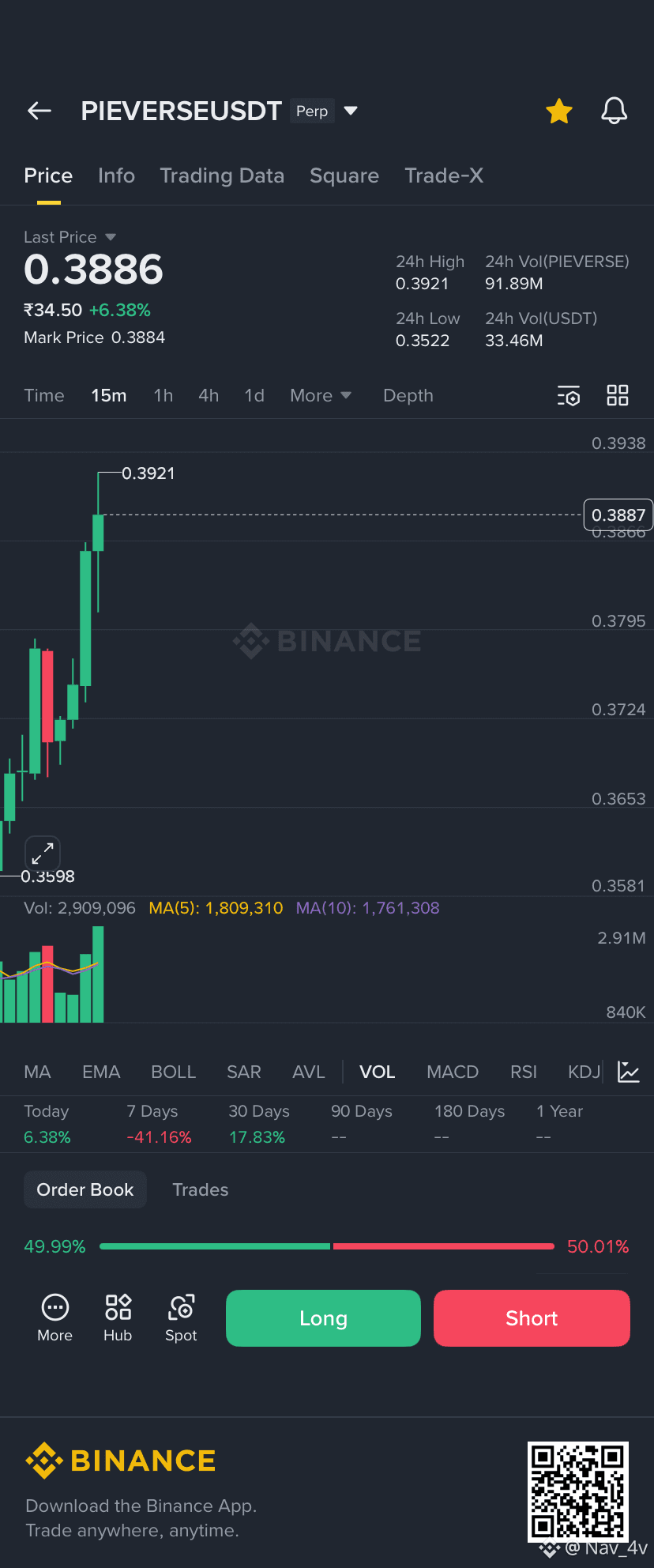Expand chart to fullscreen
Viewport: 654px width, 1568px height.
[x=43, y=854]
